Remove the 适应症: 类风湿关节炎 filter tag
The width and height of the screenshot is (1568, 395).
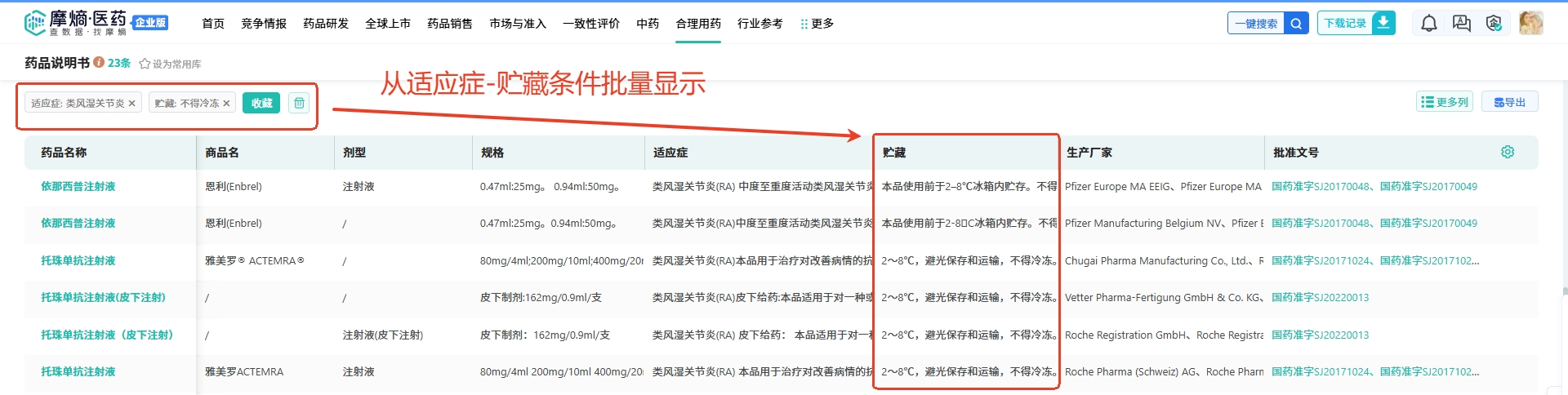click(x=131, y=104)
